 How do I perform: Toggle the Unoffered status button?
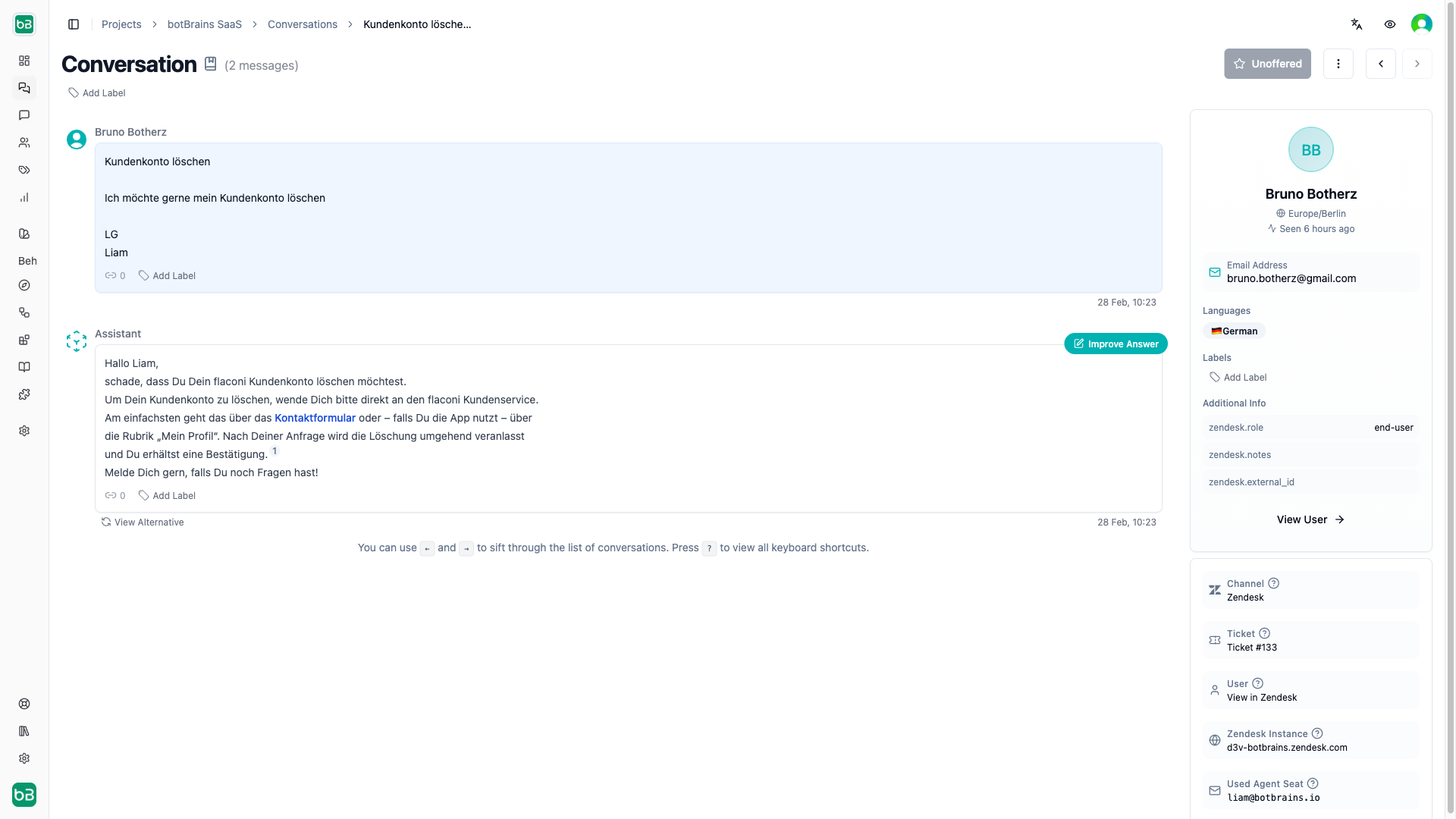coord(1266,64)
